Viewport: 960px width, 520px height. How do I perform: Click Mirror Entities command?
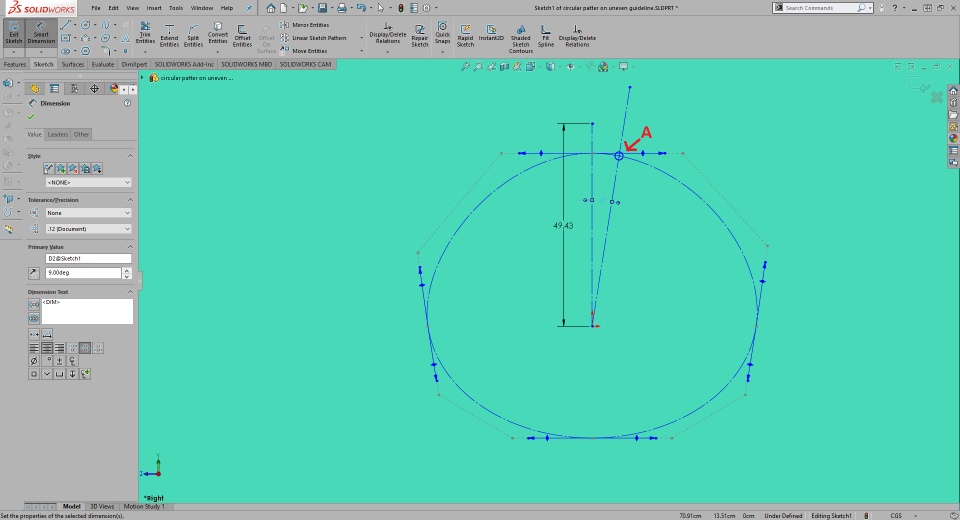click(x=305, y=25)
